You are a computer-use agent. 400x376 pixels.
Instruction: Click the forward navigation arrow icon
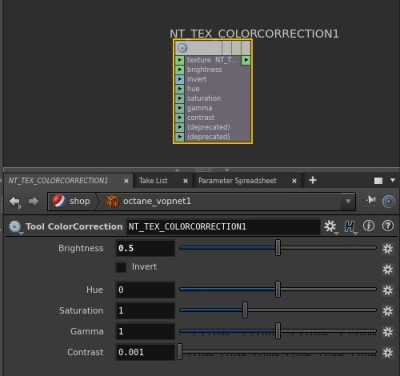point(33,201)
